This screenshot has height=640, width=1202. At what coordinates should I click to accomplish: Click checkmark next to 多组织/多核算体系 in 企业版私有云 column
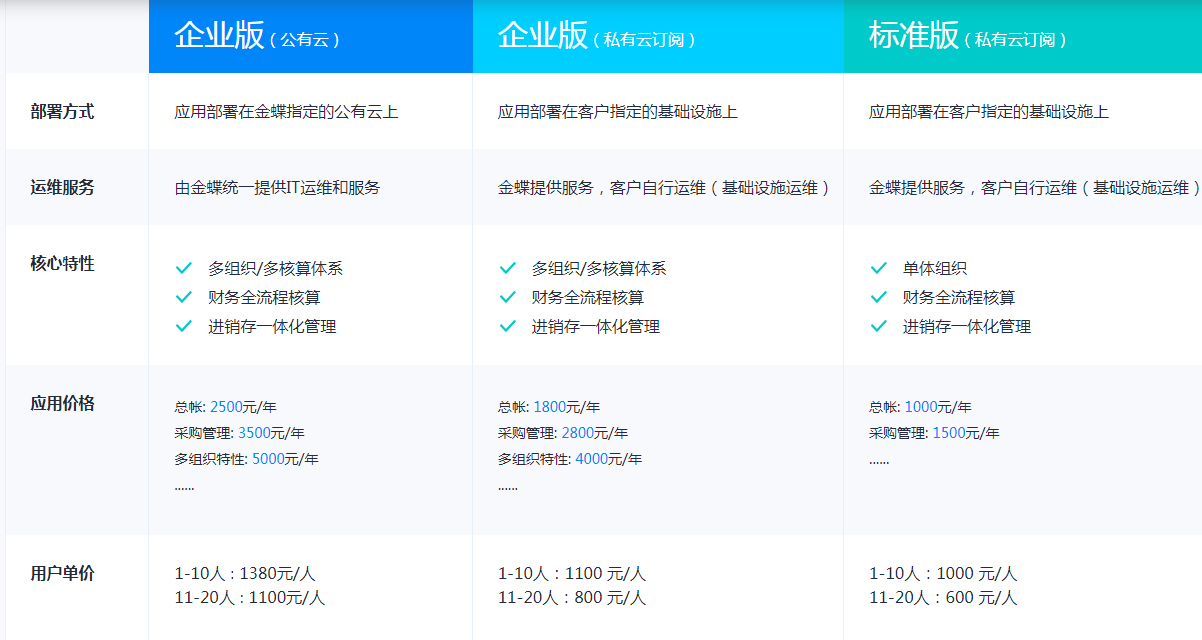coord(508,268)
